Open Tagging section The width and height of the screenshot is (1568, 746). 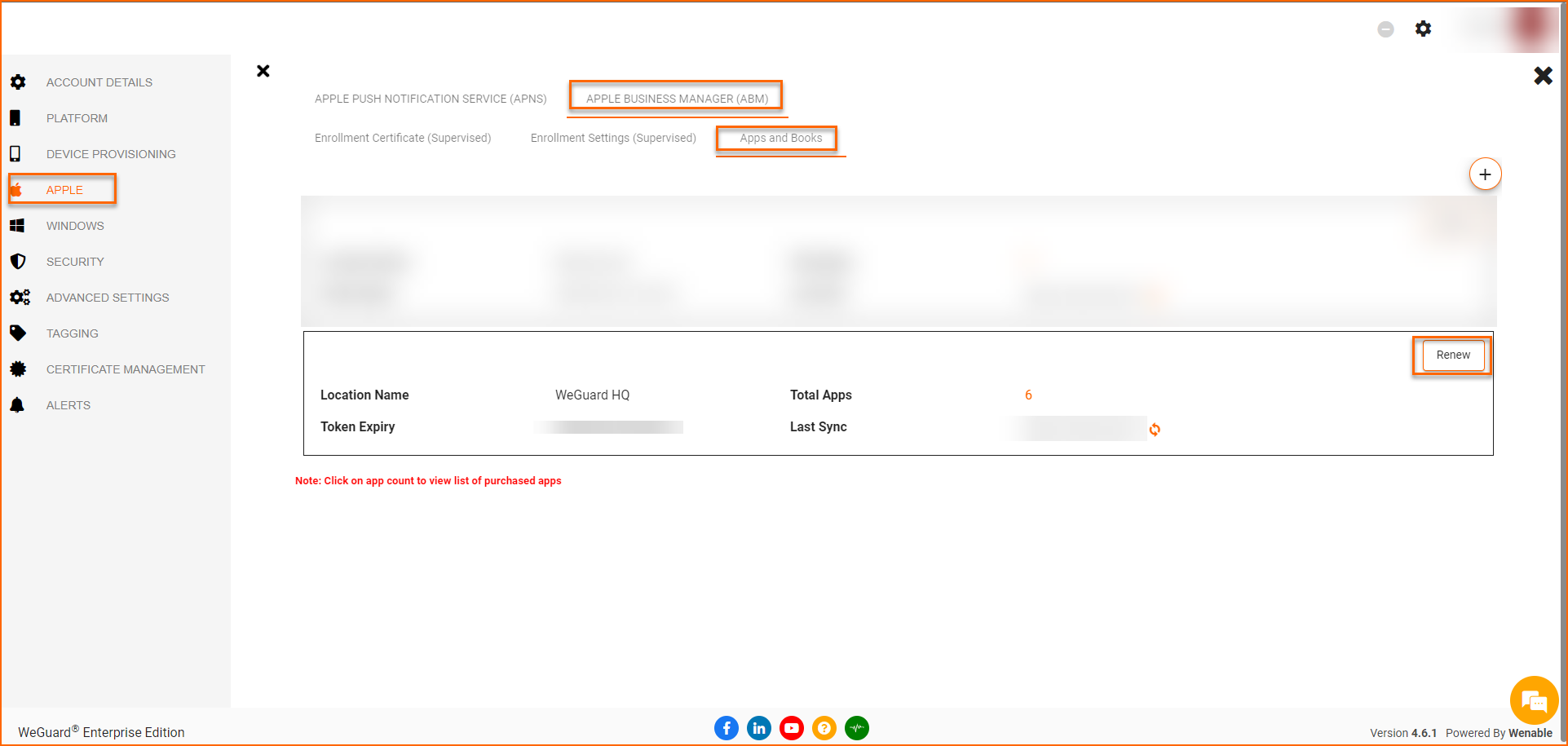tap(72, 333)
